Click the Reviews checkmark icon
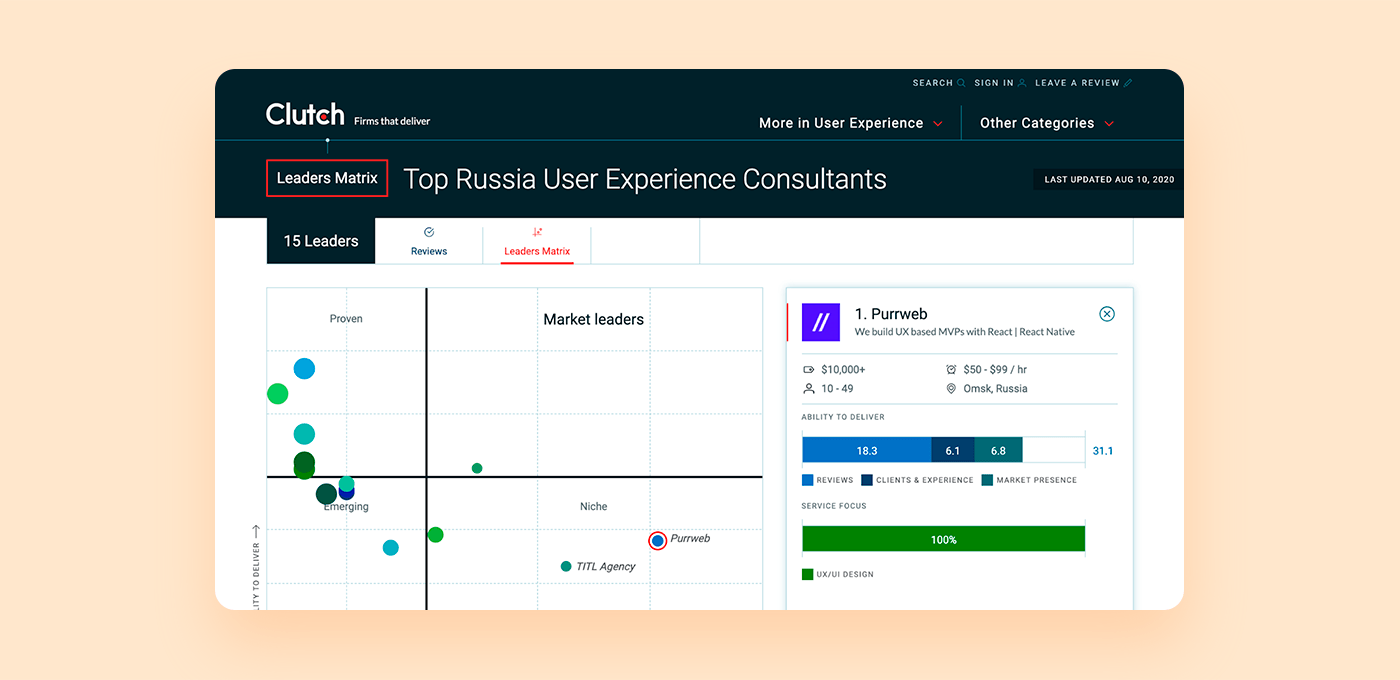Screen dimensions: 1400x680 coord(429,232)
